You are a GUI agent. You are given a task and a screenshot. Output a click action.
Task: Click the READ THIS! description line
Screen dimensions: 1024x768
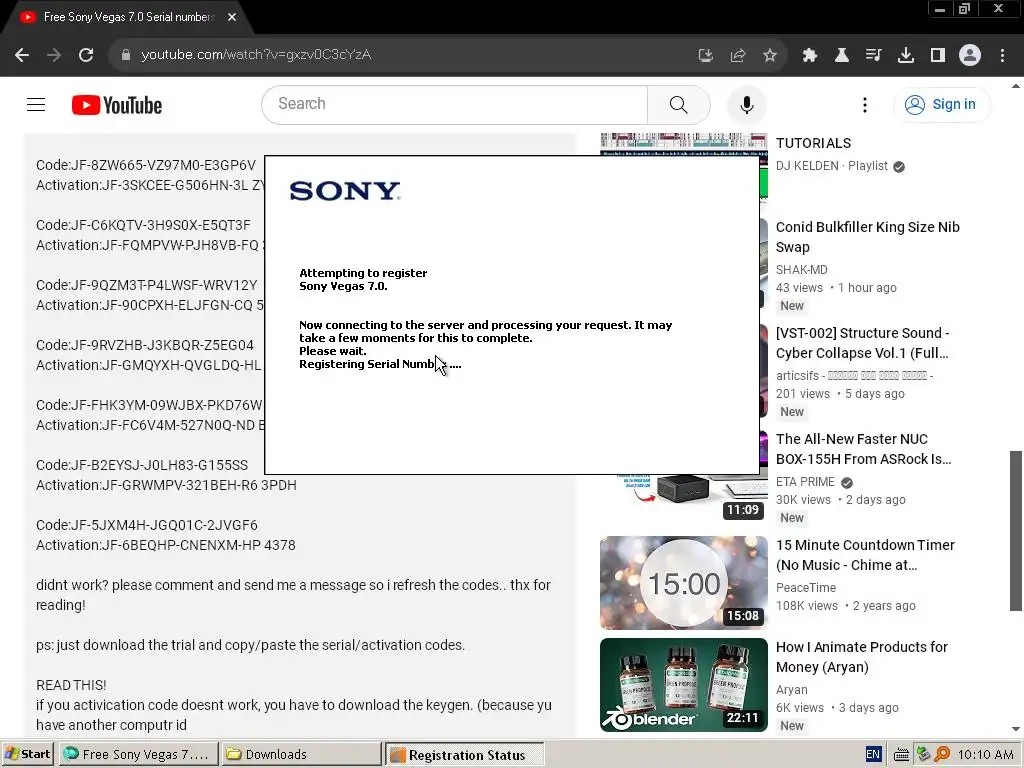(x=71, y=685)
